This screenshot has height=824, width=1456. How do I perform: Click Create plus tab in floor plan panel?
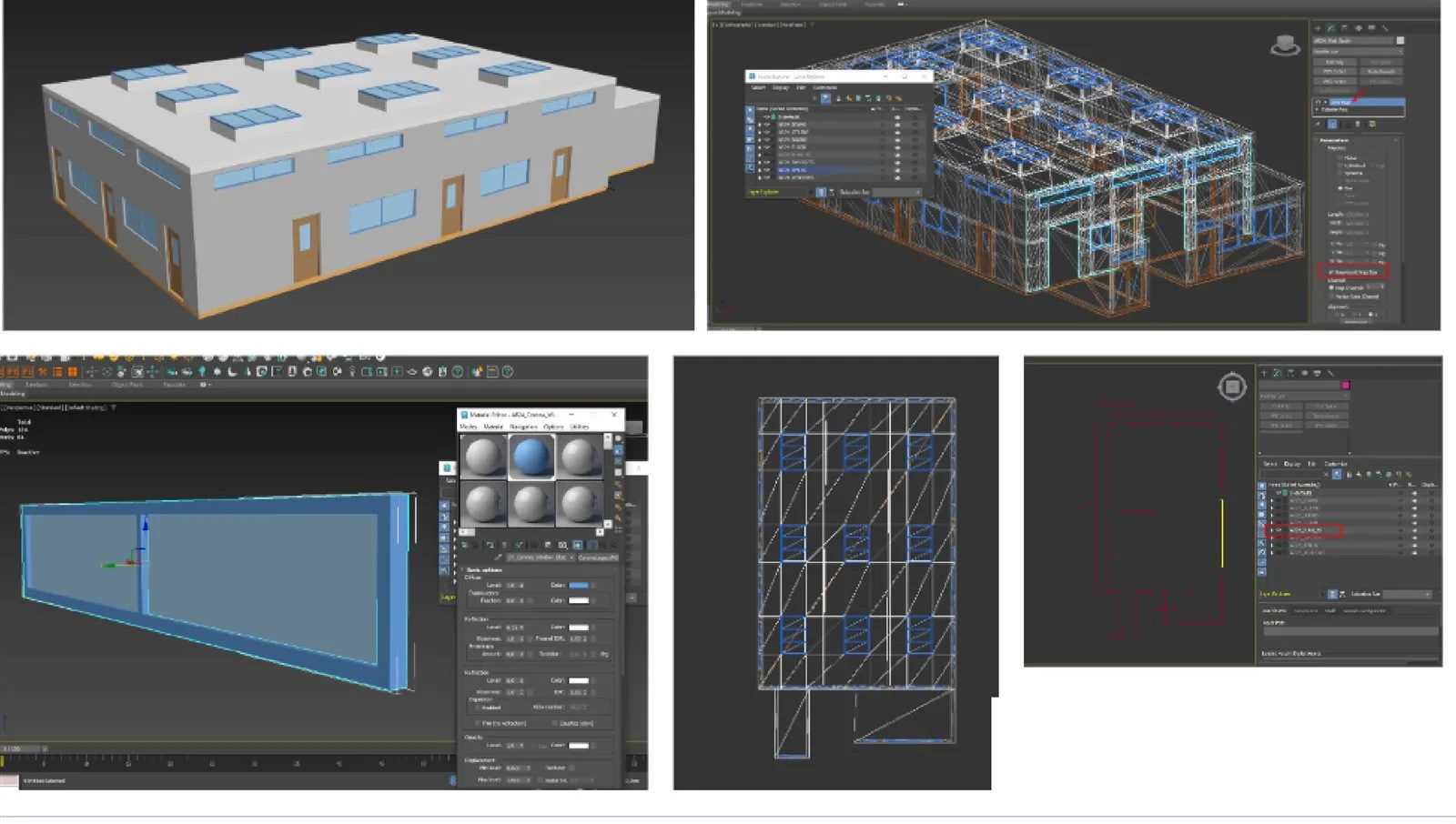coord(1264,373)
